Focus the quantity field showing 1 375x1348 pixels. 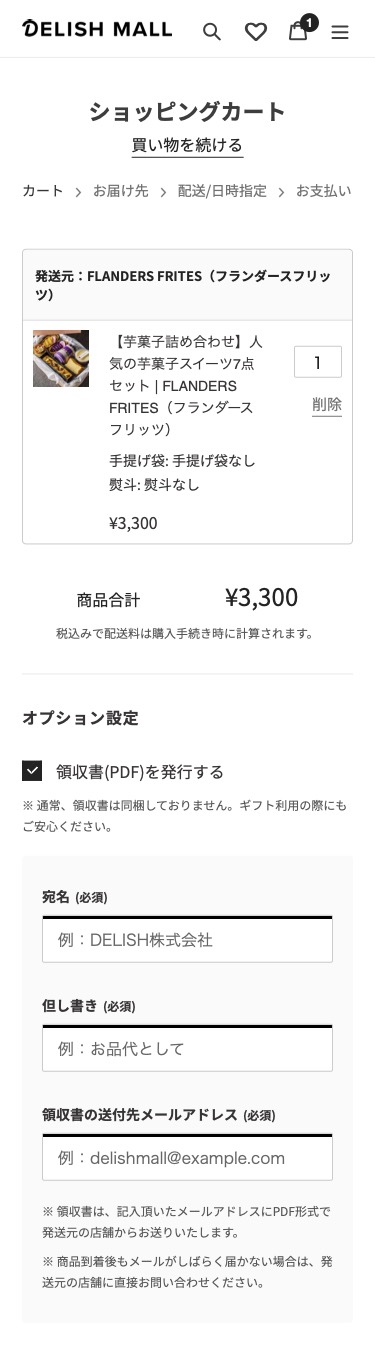coord(318,362)
